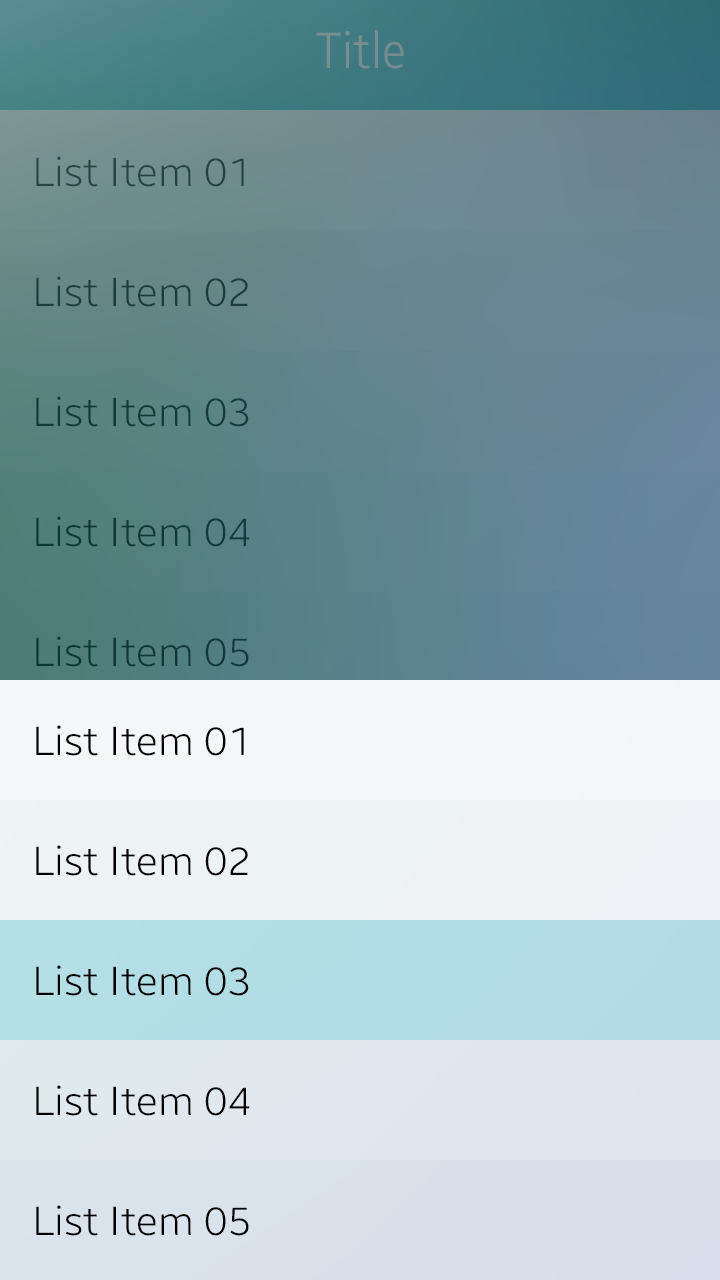Screen dimensions: 720x1280
Task: Select List Item 02 in dimmed background list
Action: click(x=141, y=292)
